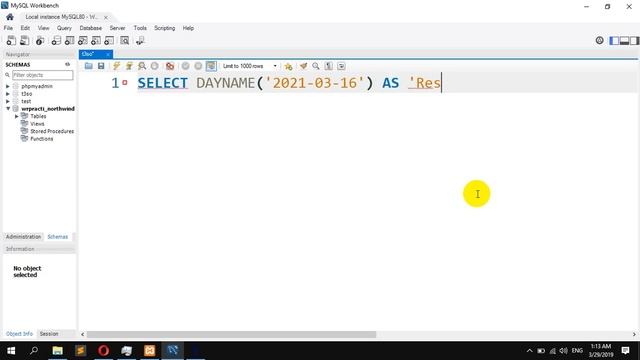Screen dimensions: 640x360
Task: Open File Explorer from taskbar
Action: (58, 350)
